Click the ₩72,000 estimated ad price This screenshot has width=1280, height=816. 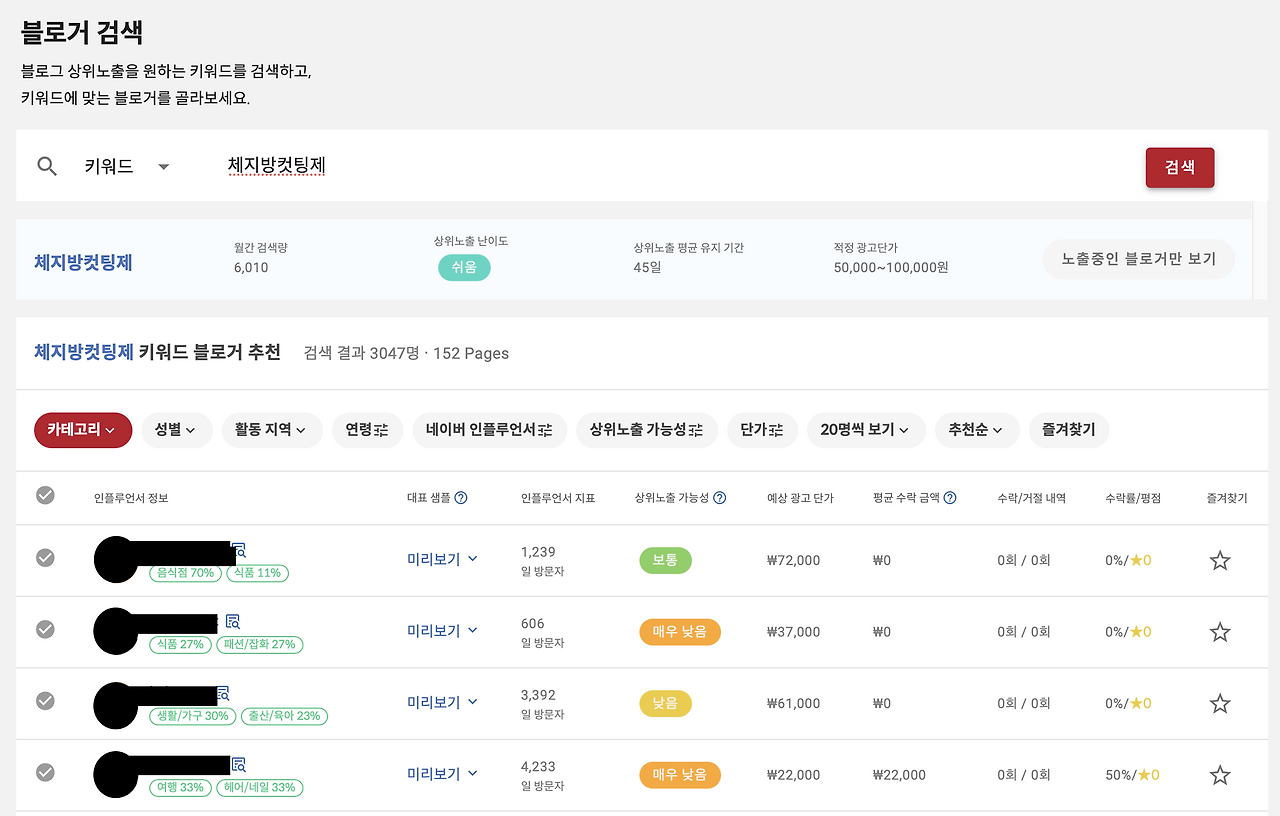[793, 561]
